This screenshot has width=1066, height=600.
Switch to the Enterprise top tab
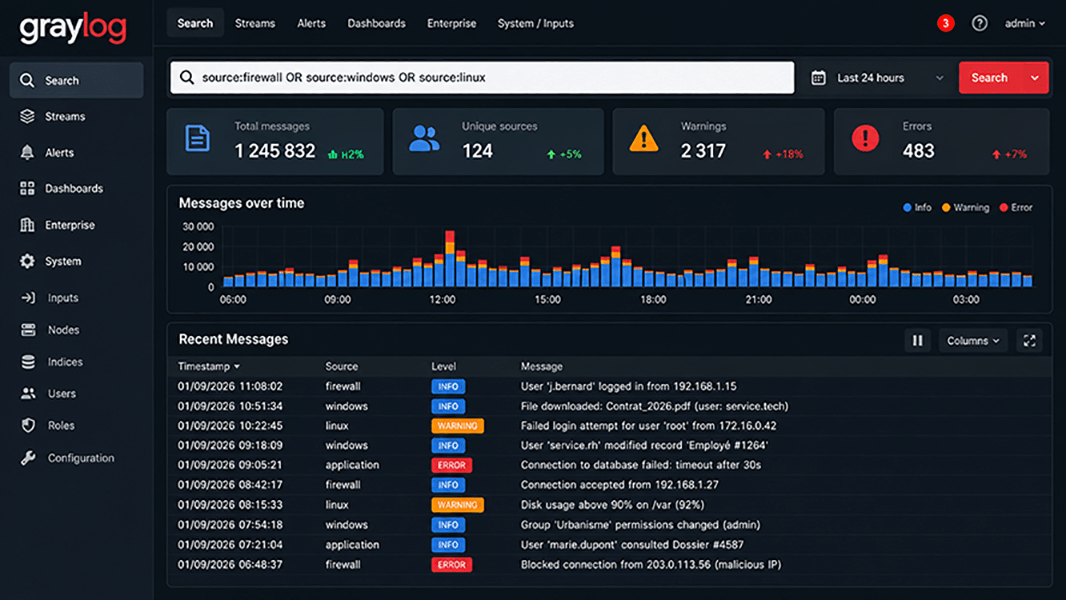coord(451,23)
